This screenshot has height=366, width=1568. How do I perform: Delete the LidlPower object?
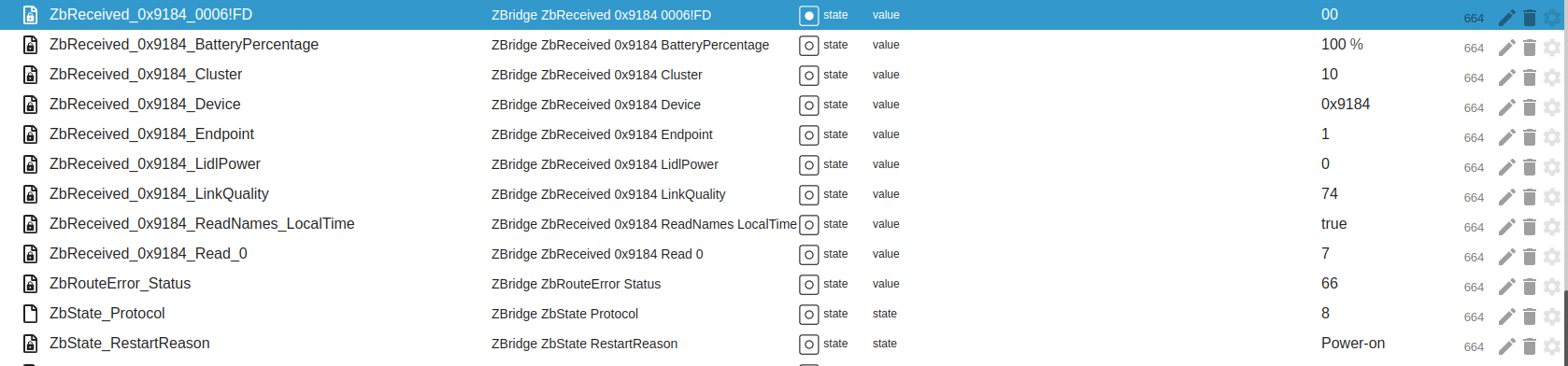[1530, 167]
